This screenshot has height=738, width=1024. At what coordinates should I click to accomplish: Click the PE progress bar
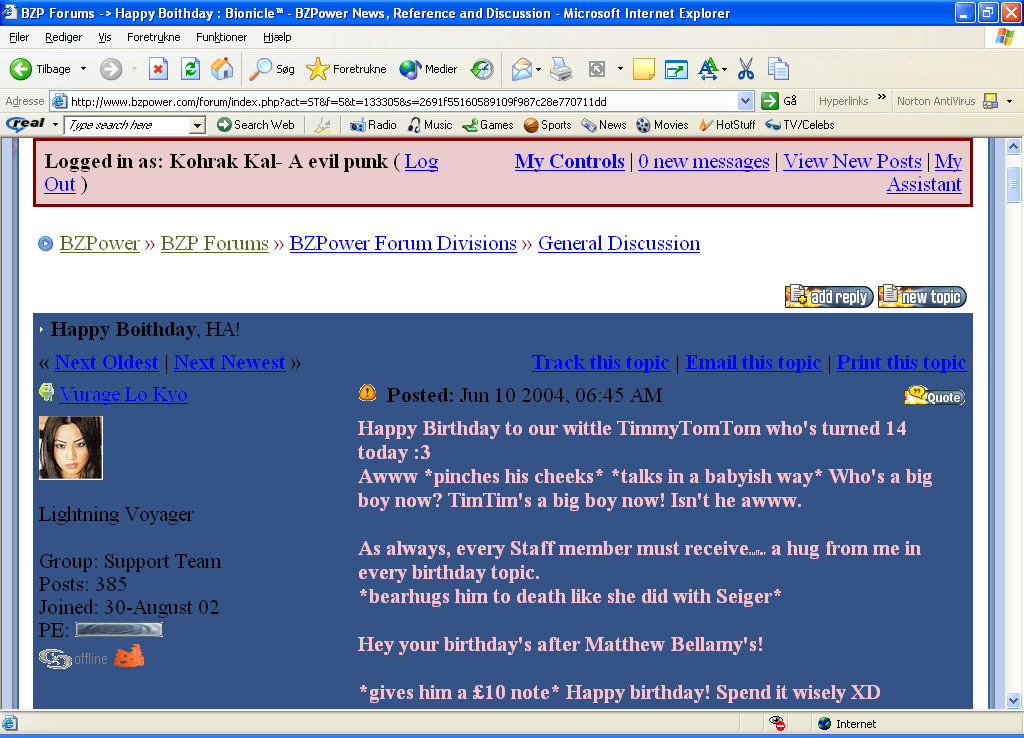click(119, 630)
